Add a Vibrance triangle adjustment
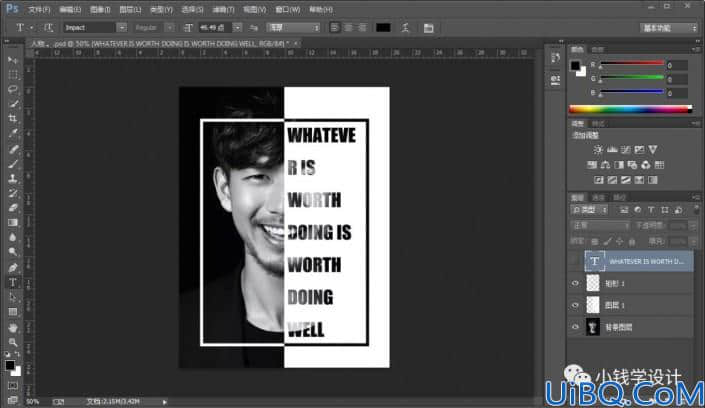 [653, 149]
